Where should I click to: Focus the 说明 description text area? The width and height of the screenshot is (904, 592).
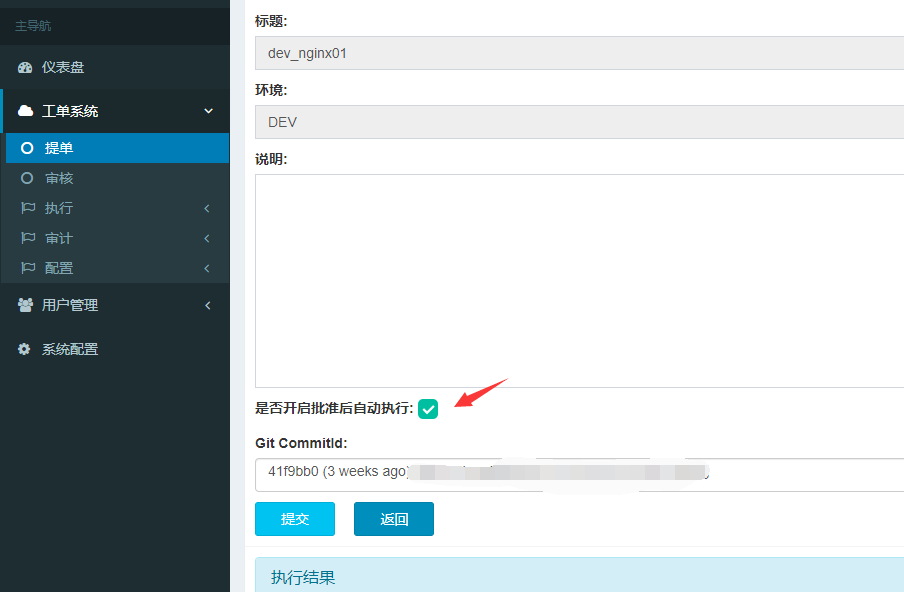[579, 281]
